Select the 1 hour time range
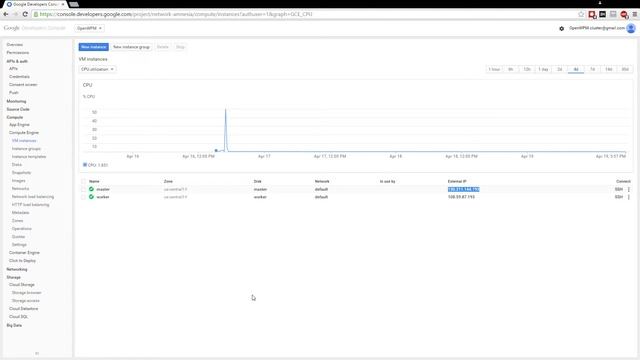This screenshot has width=640, height=360. pos(494,69)
